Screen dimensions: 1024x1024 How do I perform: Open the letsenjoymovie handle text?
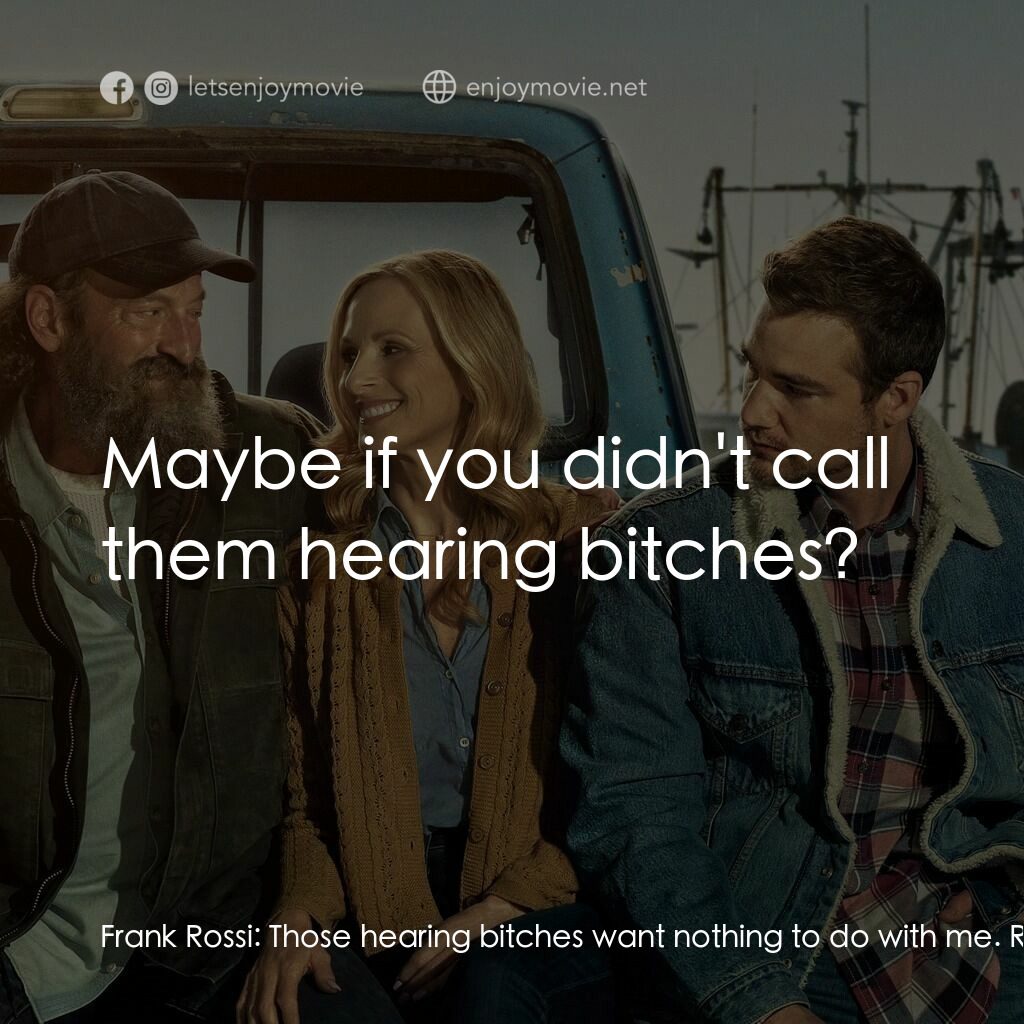coord(276,88)
